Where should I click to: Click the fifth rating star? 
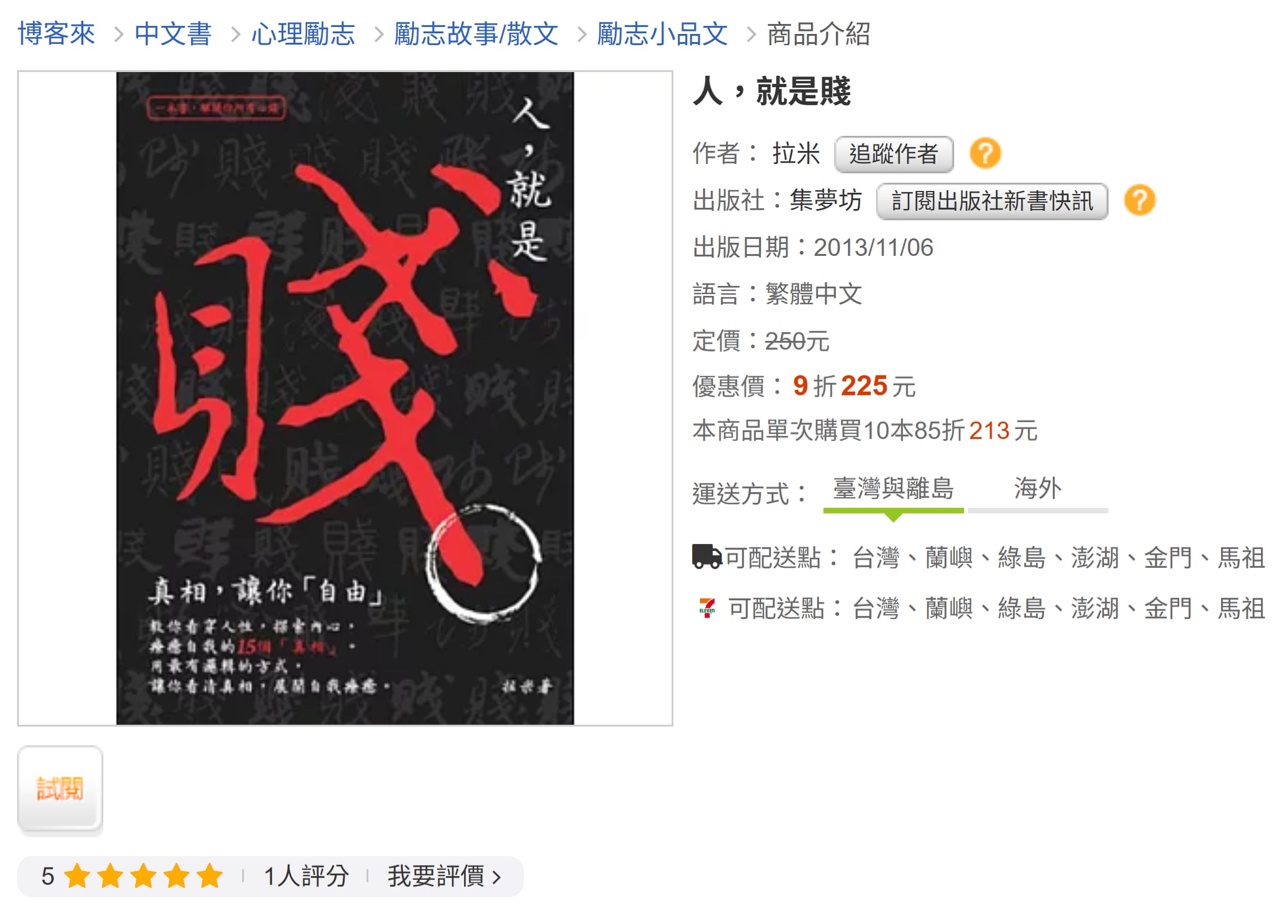[209, 877]
